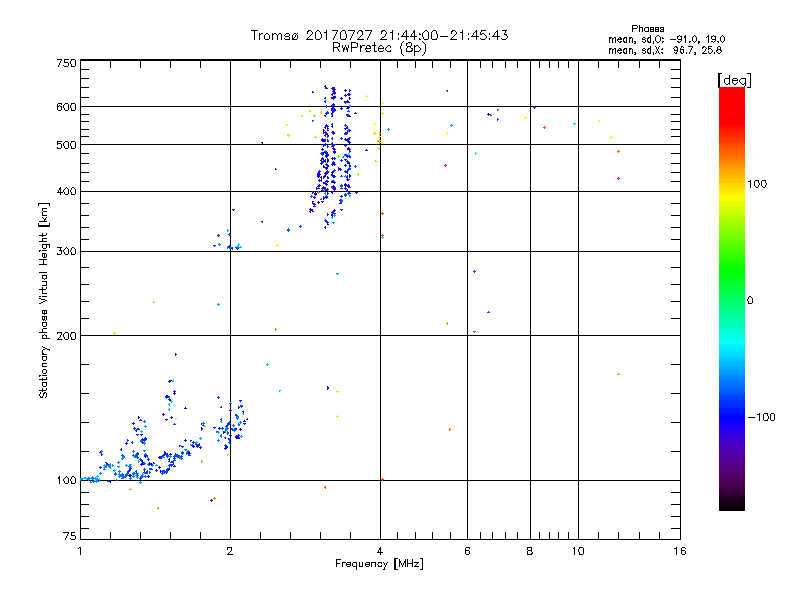Screen dimensions: 800x600
Task: Click the y-axis tick label '200'
Action: point(66,336)
